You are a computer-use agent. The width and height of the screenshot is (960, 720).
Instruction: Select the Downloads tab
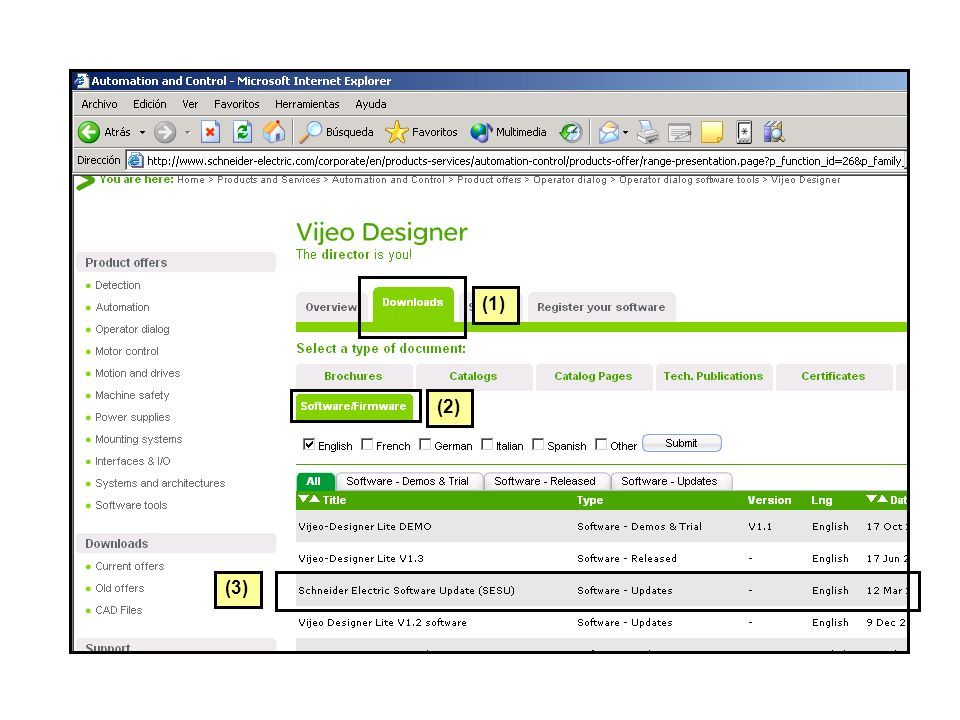[x=413, y=303]
